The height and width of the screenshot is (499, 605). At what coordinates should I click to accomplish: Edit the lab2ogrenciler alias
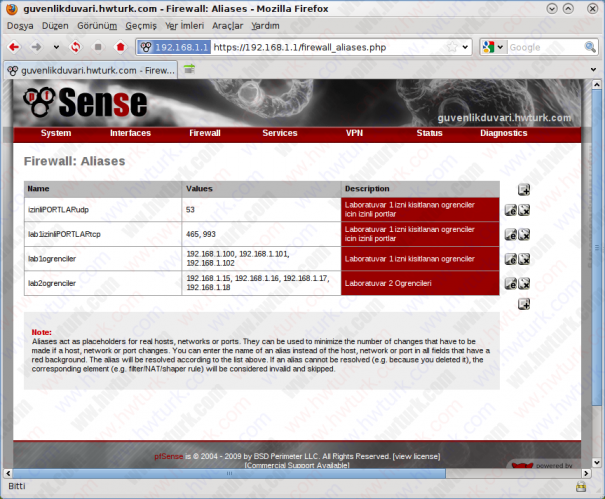coord(510,283)
